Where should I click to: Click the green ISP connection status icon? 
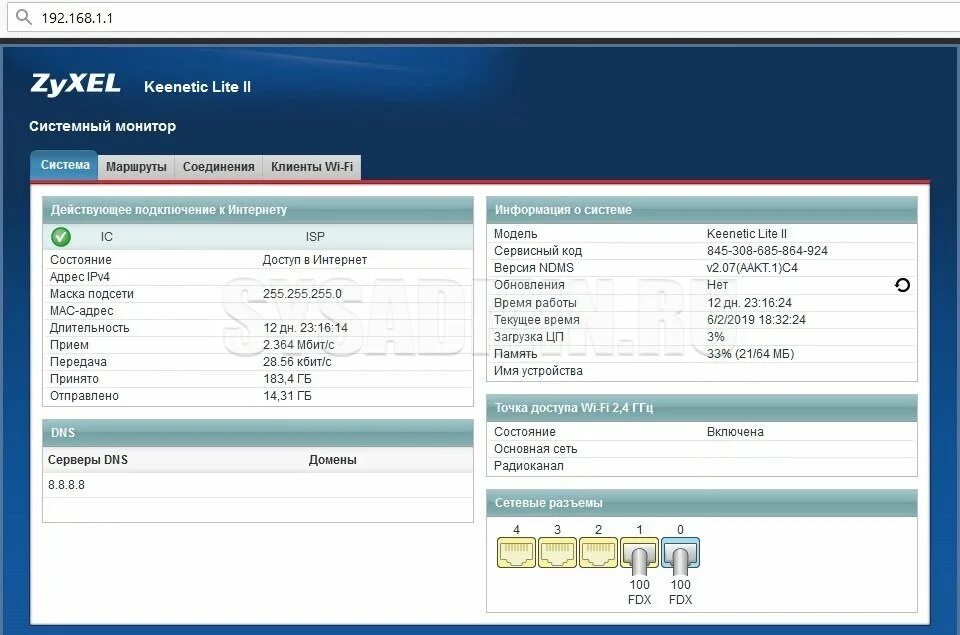(x=59, y=237)
